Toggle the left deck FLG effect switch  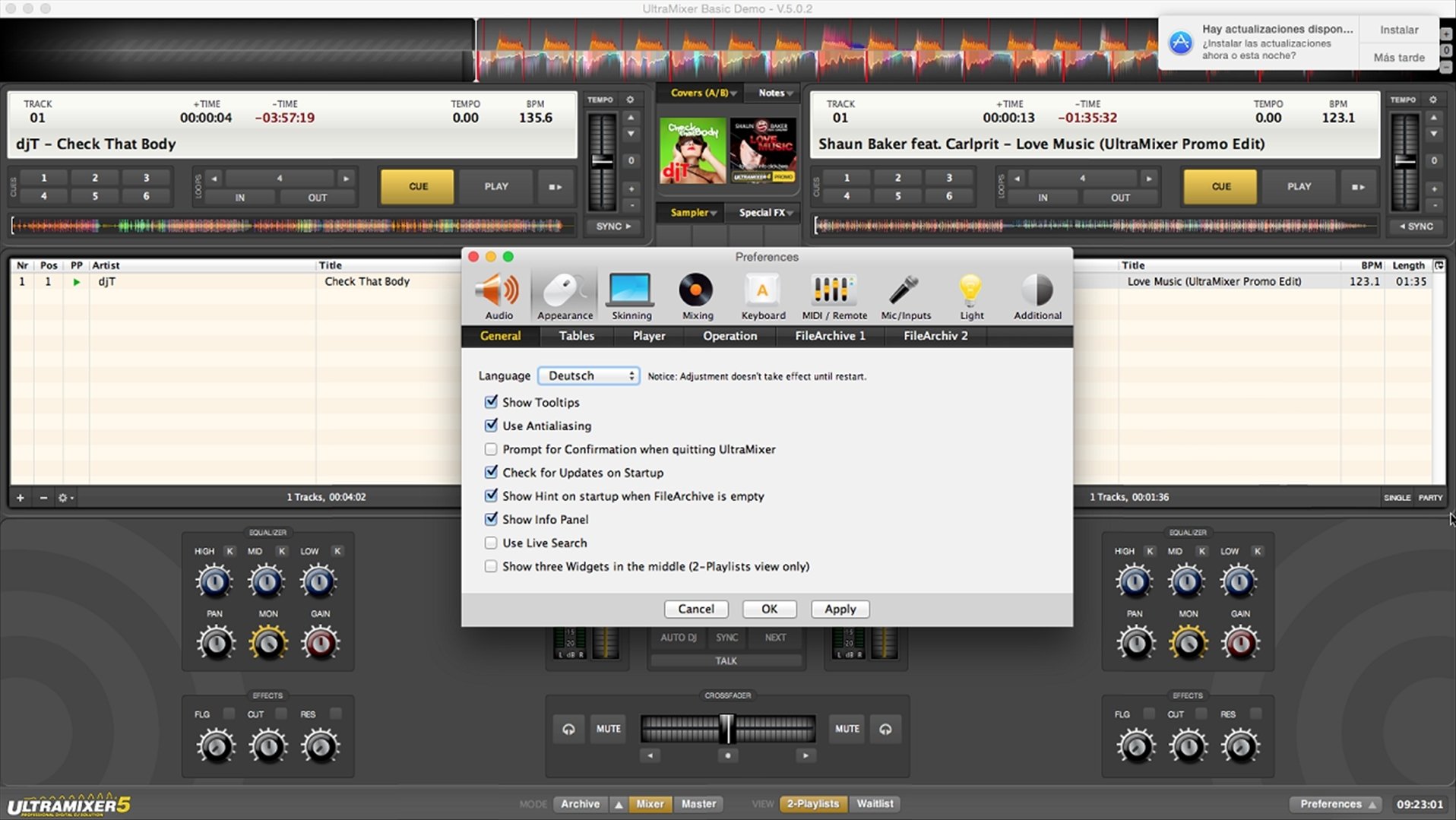tap(229, 714)
